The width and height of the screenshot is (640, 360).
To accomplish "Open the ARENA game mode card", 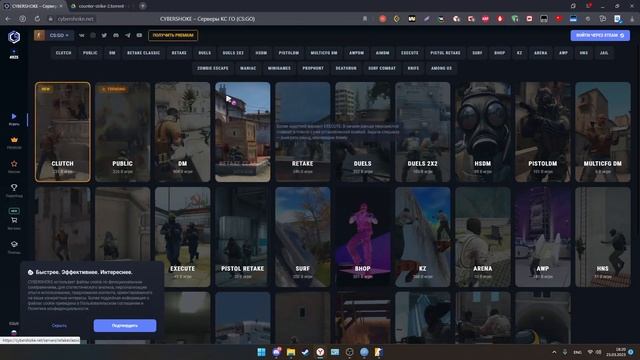I will point(482,237).
